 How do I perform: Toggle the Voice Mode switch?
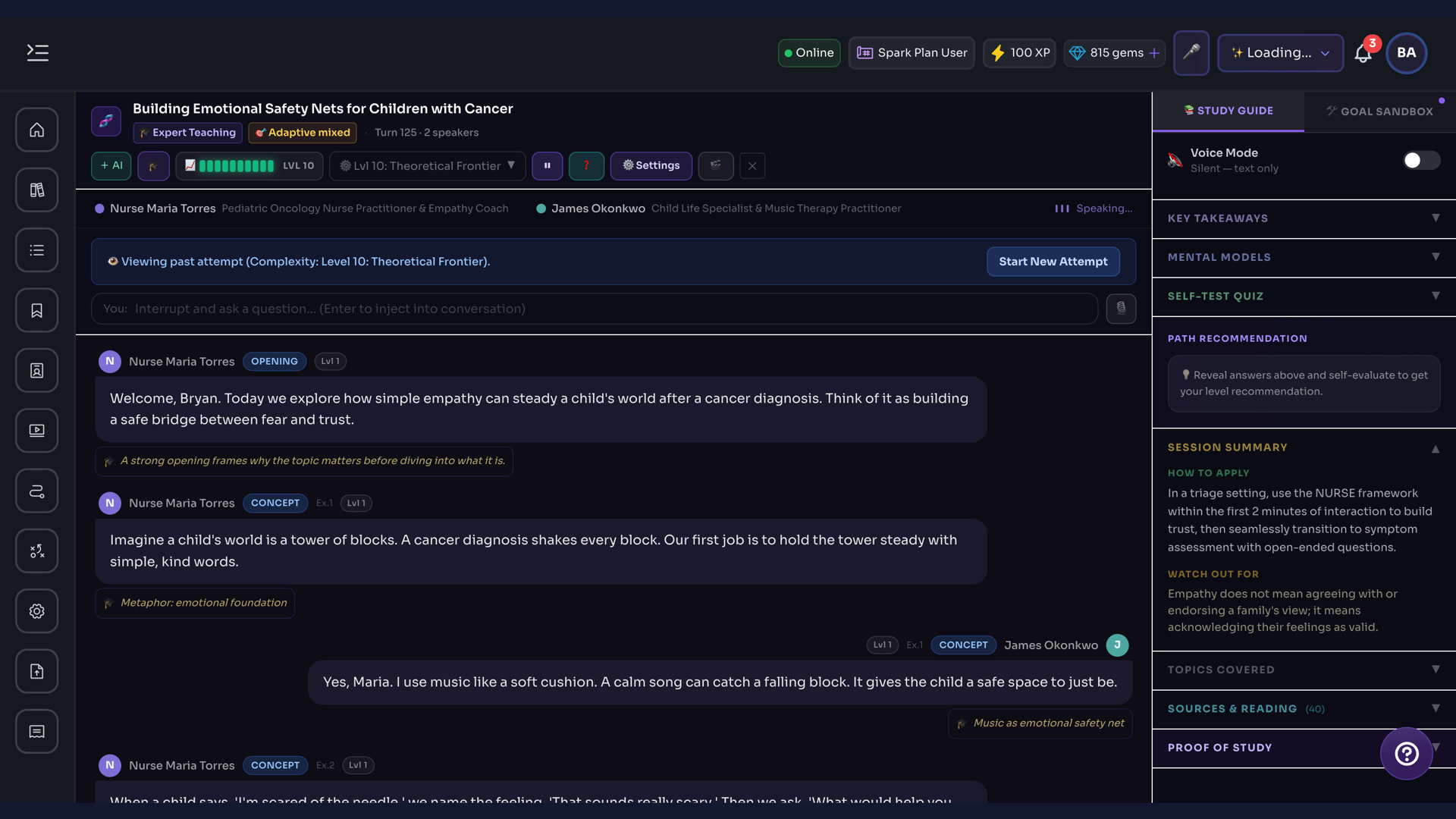click(x=1420, y=160)
